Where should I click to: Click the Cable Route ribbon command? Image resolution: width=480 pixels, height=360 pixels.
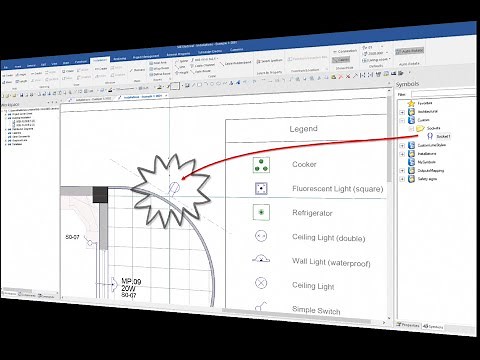point(201,71)
